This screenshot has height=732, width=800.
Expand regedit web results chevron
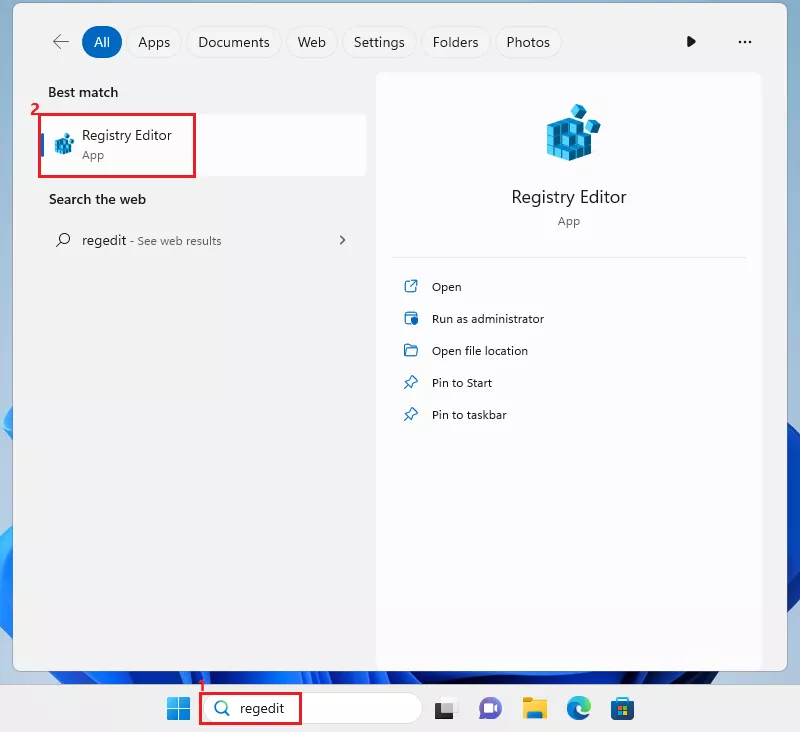tap(342, 240)
